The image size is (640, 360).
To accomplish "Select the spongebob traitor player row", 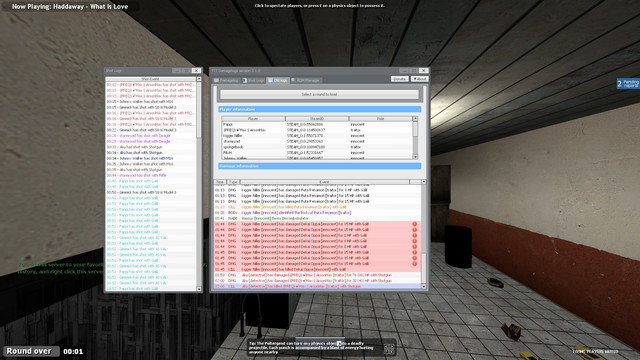I will coord(317,147).
